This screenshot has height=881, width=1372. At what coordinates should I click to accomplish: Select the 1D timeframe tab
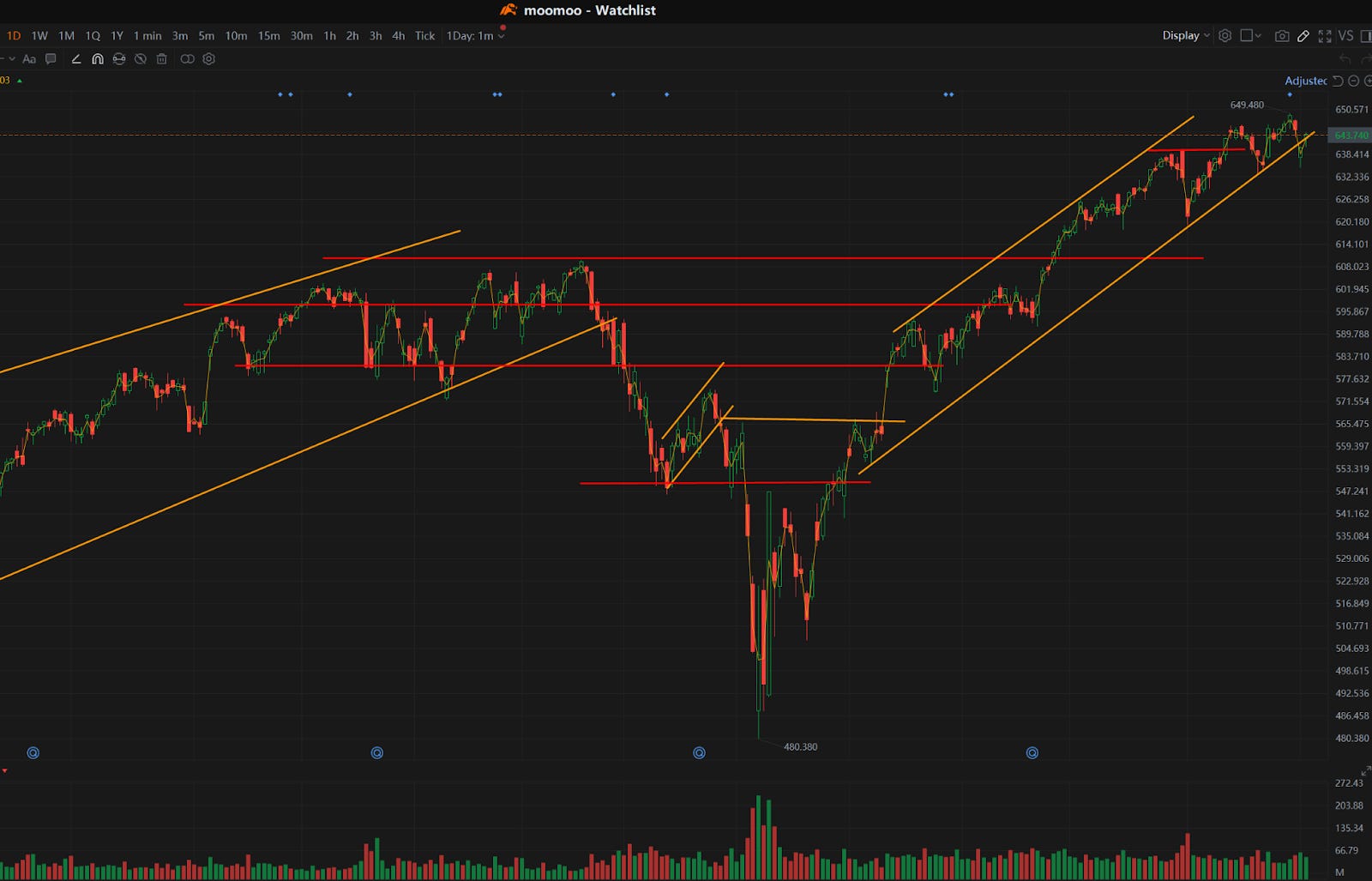(x=14, y=35)
